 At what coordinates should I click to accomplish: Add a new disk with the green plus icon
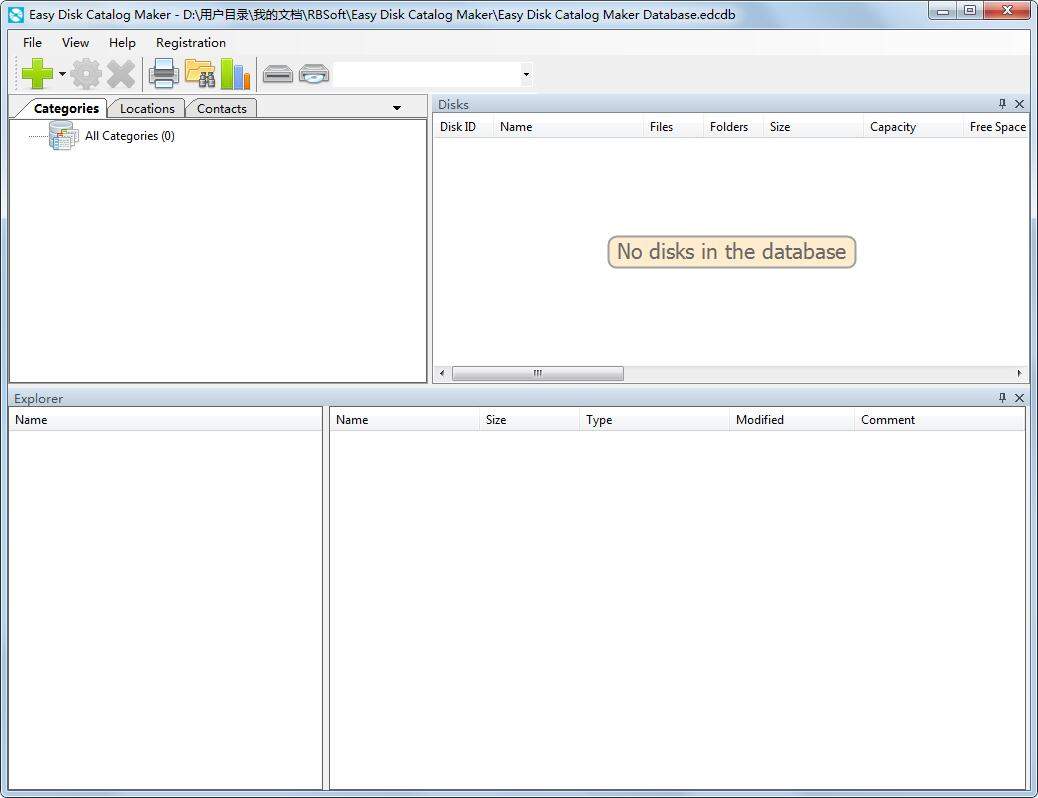(x=38, y=73)
